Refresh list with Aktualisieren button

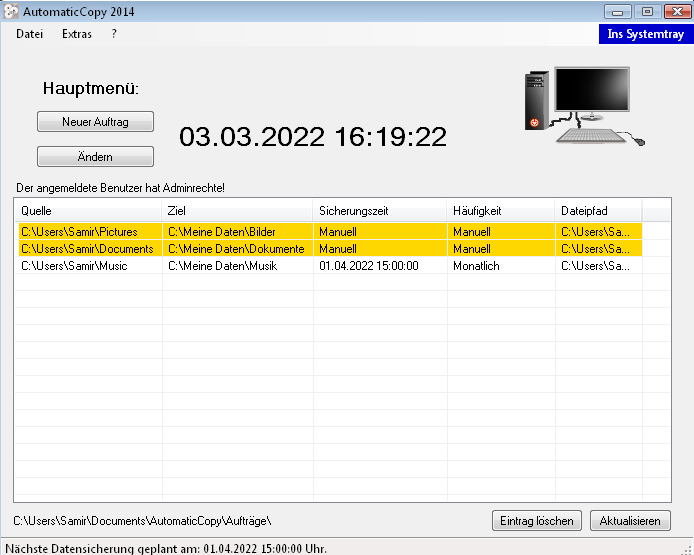pos(630,521)
